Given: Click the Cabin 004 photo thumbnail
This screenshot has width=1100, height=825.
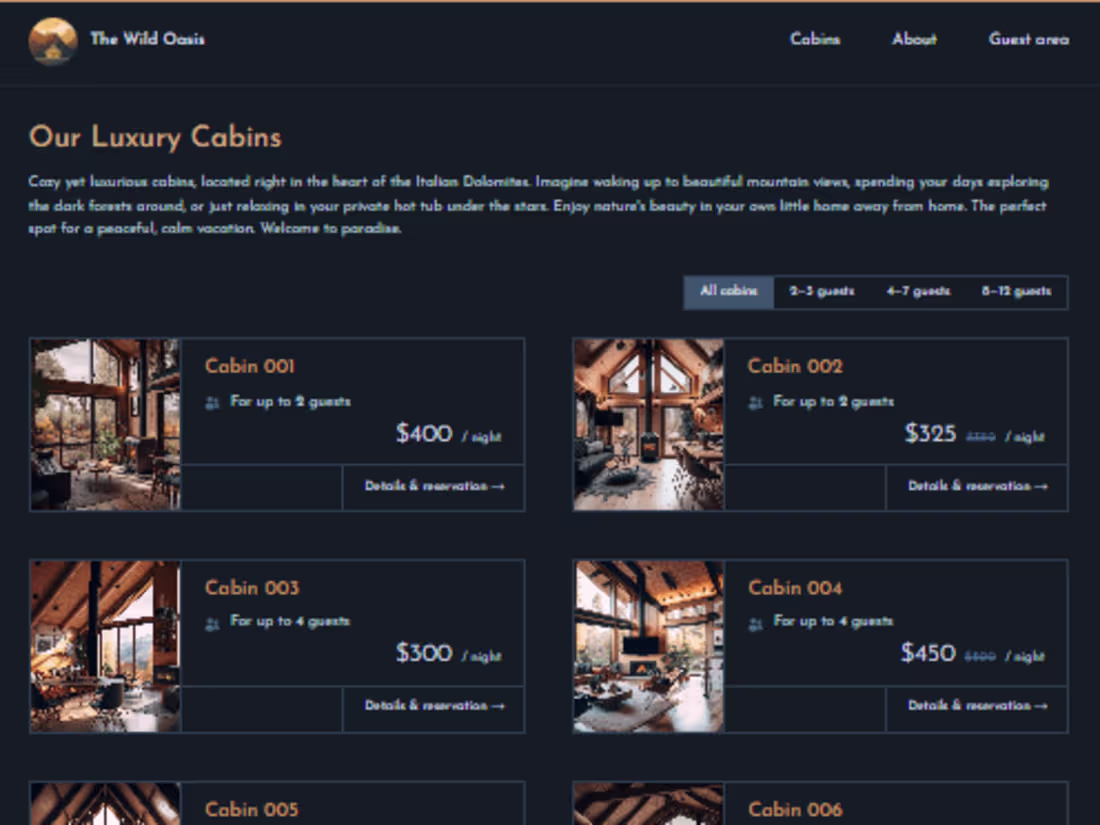Looking at the screenshot, I should pyautogui.click(x=648, y=646).
